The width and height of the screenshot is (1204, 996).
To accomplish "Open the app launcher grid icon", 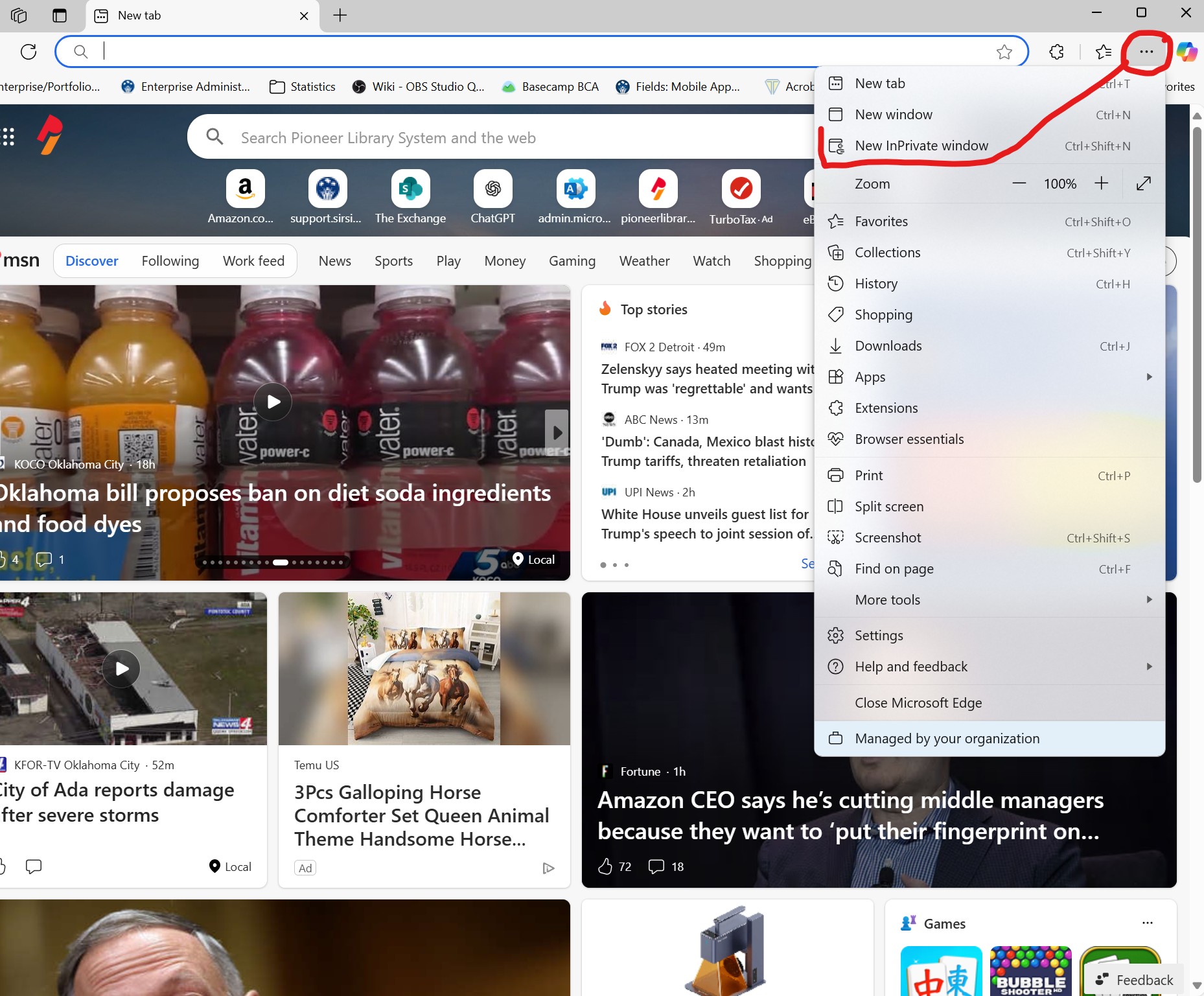I will click(x=8, y=137).
